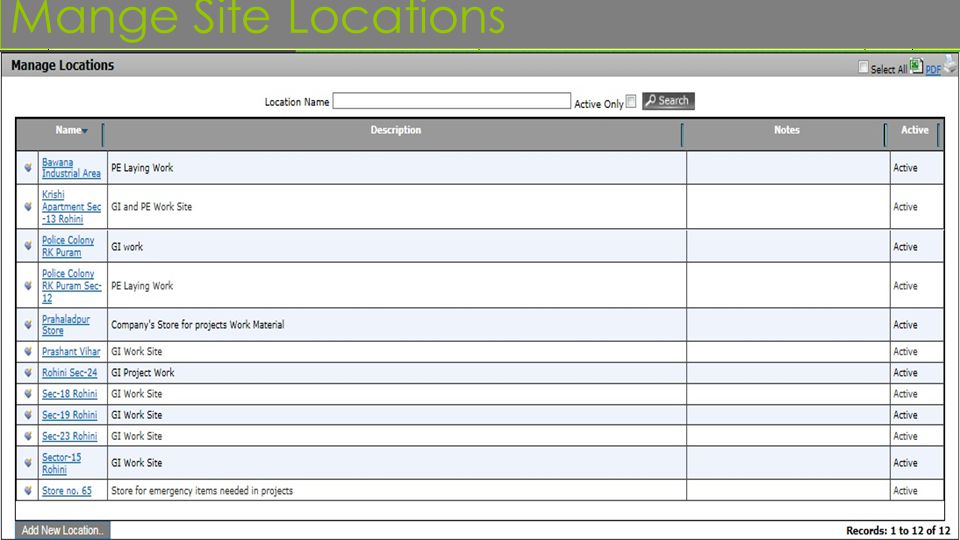The height and width of the screenshot is (540, 960).
Task: Select 'Company's Store for projects Work Material' text
Action: click(197, 324)
